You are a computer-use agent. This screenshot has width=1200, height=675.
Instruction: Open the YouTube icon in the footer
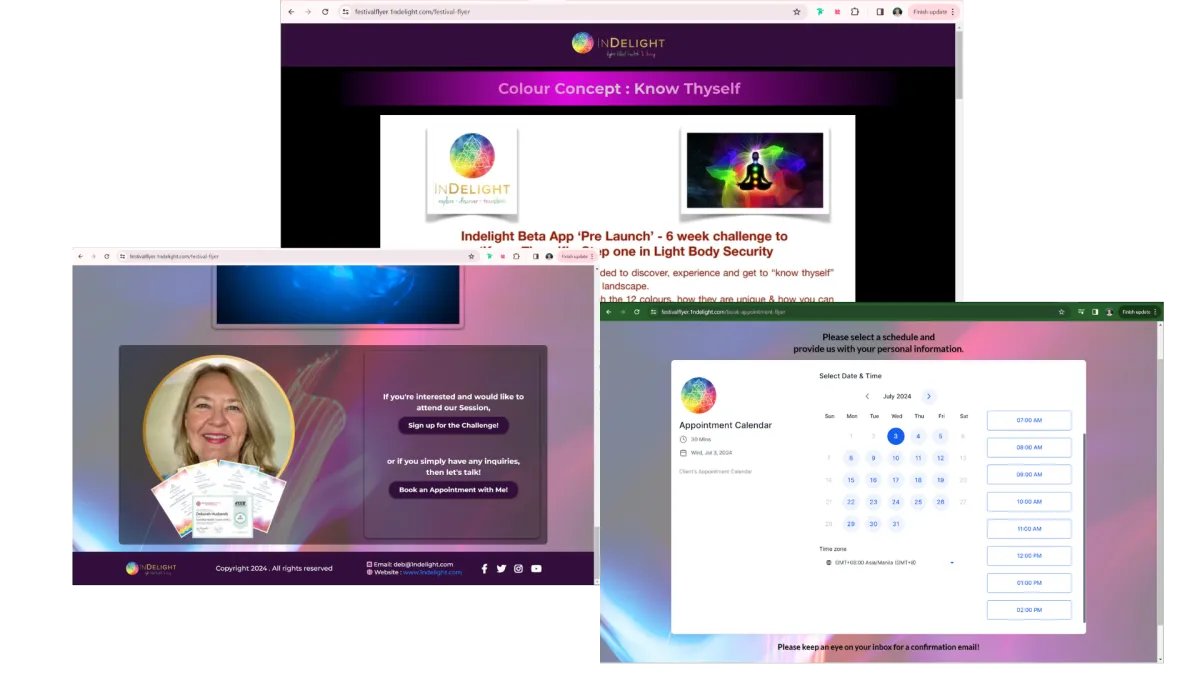pos(536,568)
